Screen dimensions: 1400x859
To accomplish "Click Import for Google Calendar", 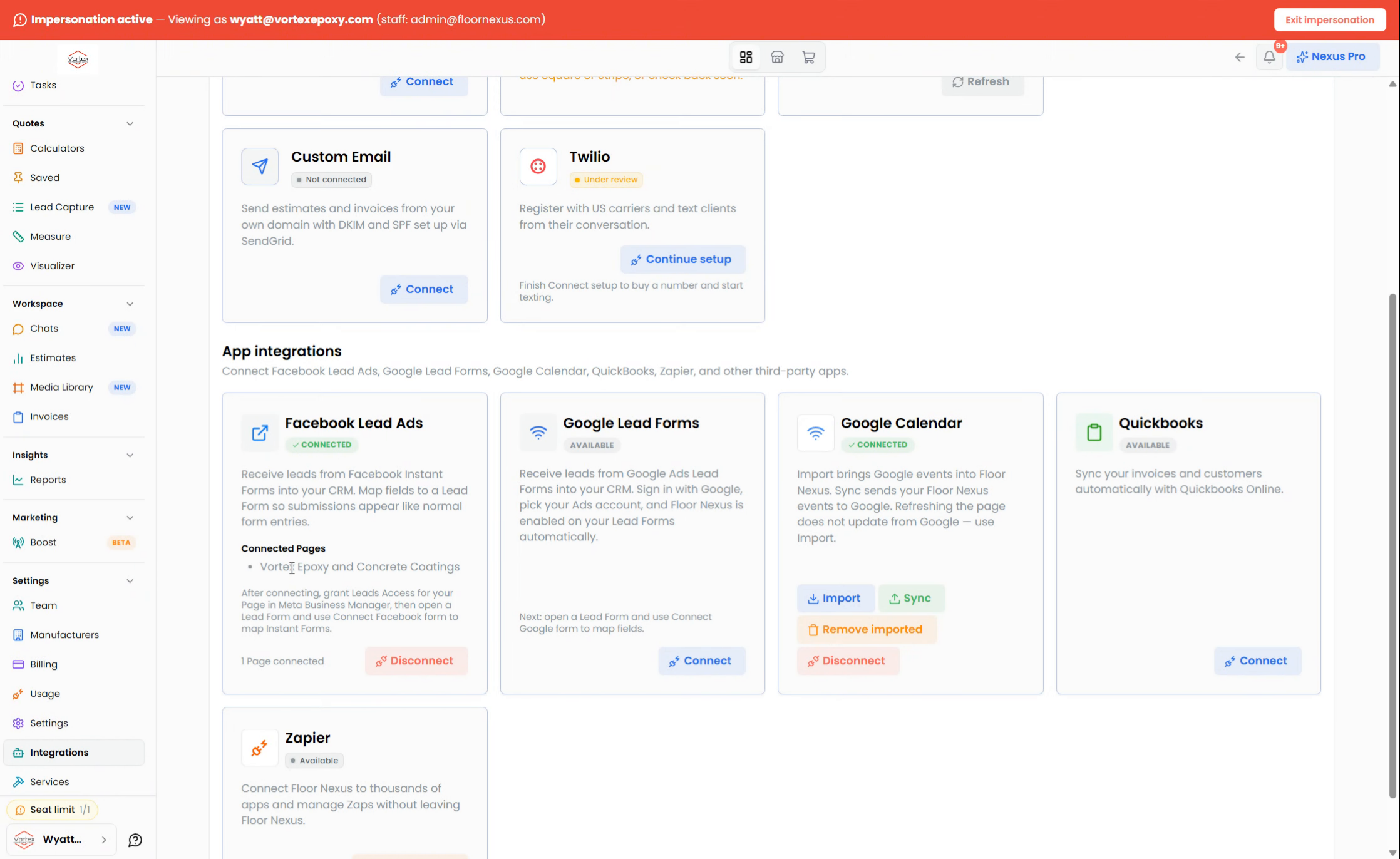I will pos(835,599).
